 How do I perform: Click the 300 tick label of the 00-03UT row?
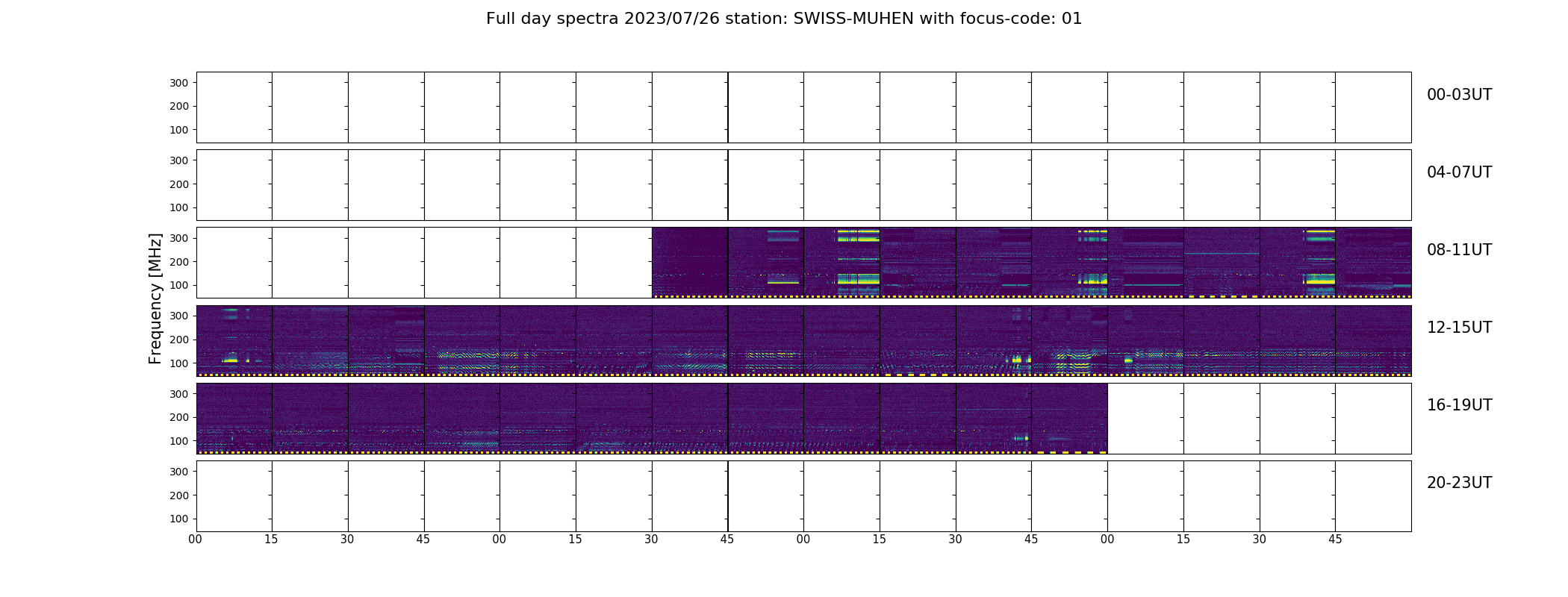[179, 83]
